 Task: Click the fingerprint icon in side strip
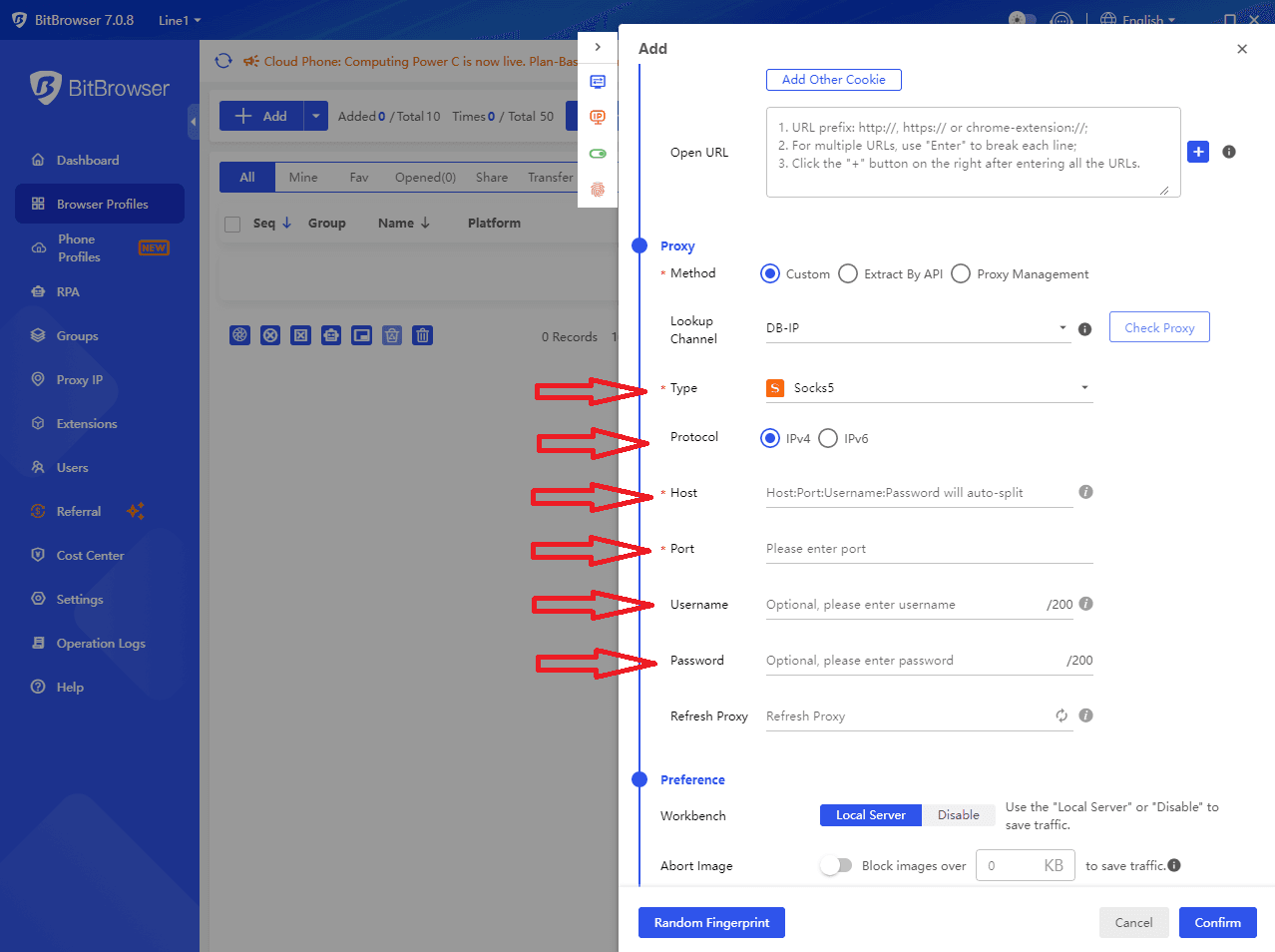pyautogui.click(x=598, y=190)
